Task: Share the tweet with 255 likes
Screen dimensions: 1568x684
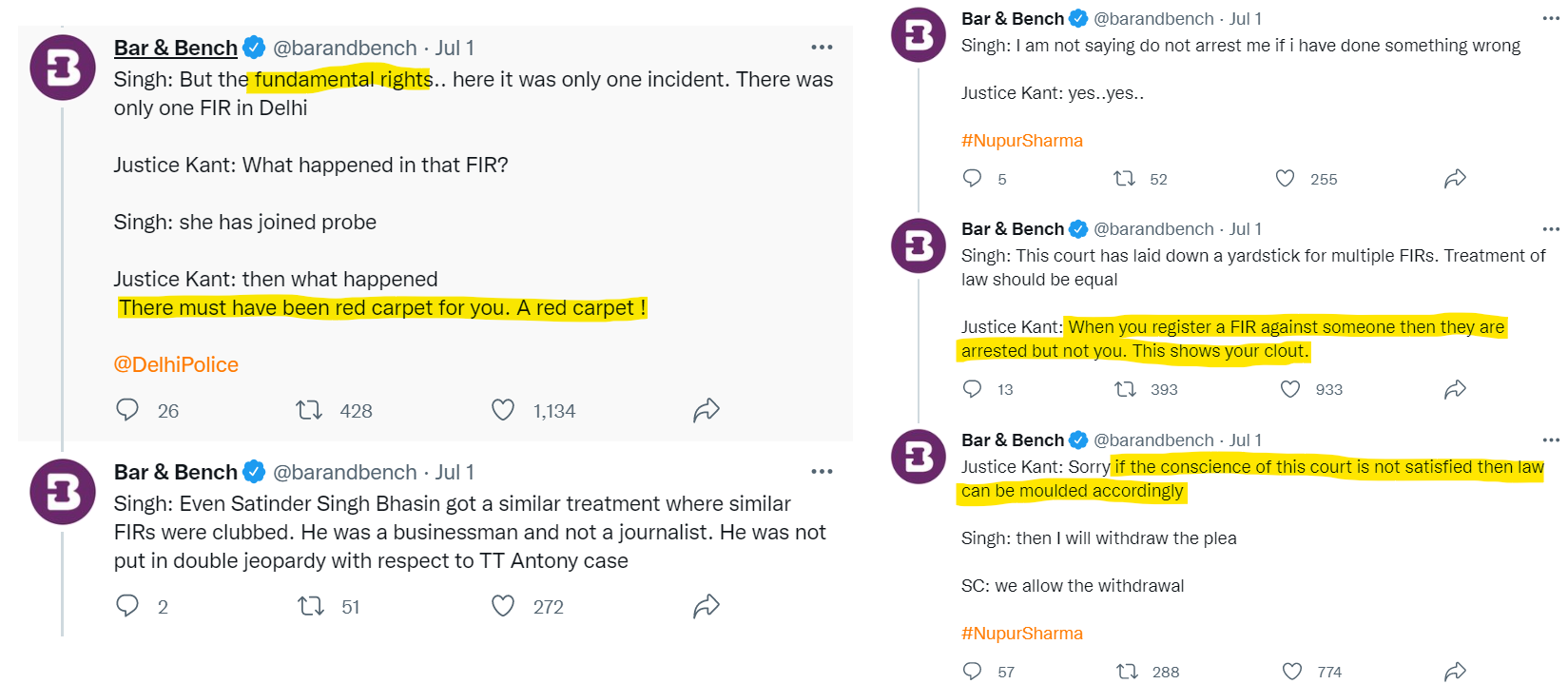Action: pos(1455,179)
